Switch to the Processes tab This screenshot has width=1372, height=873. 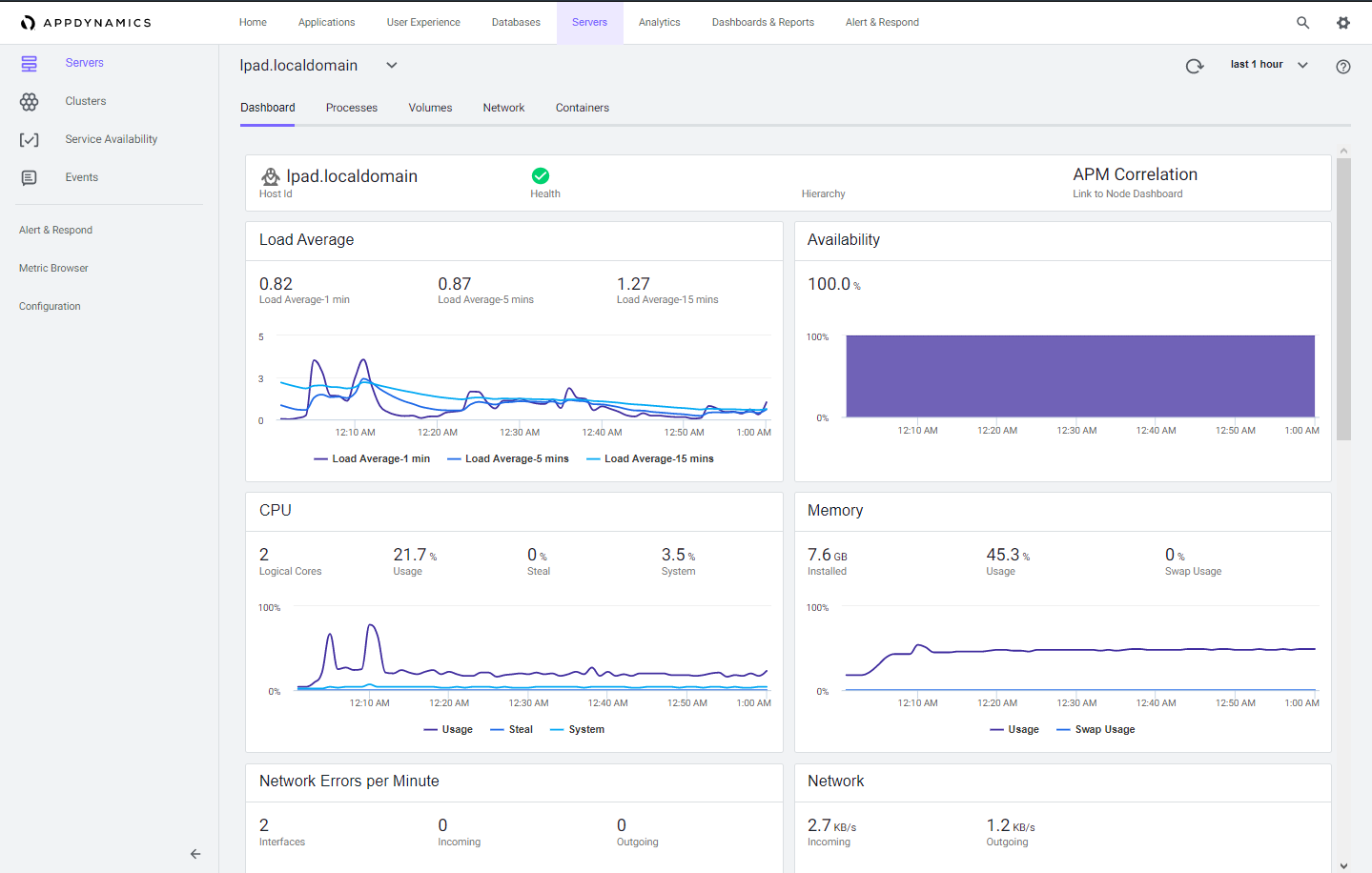click(x=352, y=108)
